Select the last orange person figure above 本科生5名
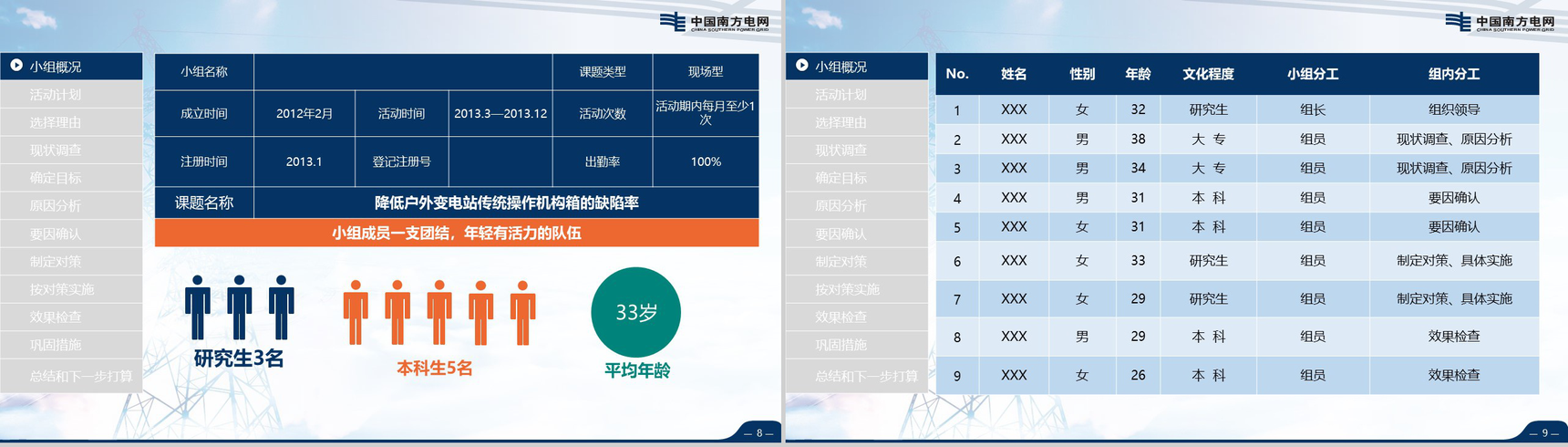Screen dimensions: 1568x447 point(522,312)
